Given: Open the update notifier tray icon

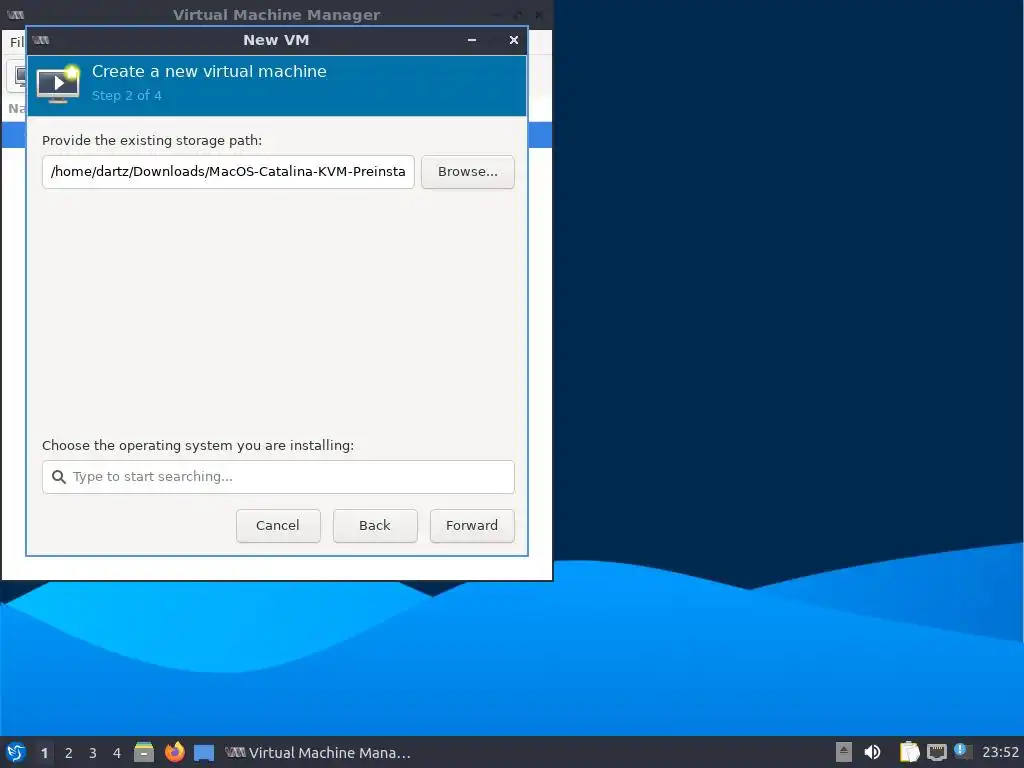Looking at the screenshot, I should click(963, 751).
